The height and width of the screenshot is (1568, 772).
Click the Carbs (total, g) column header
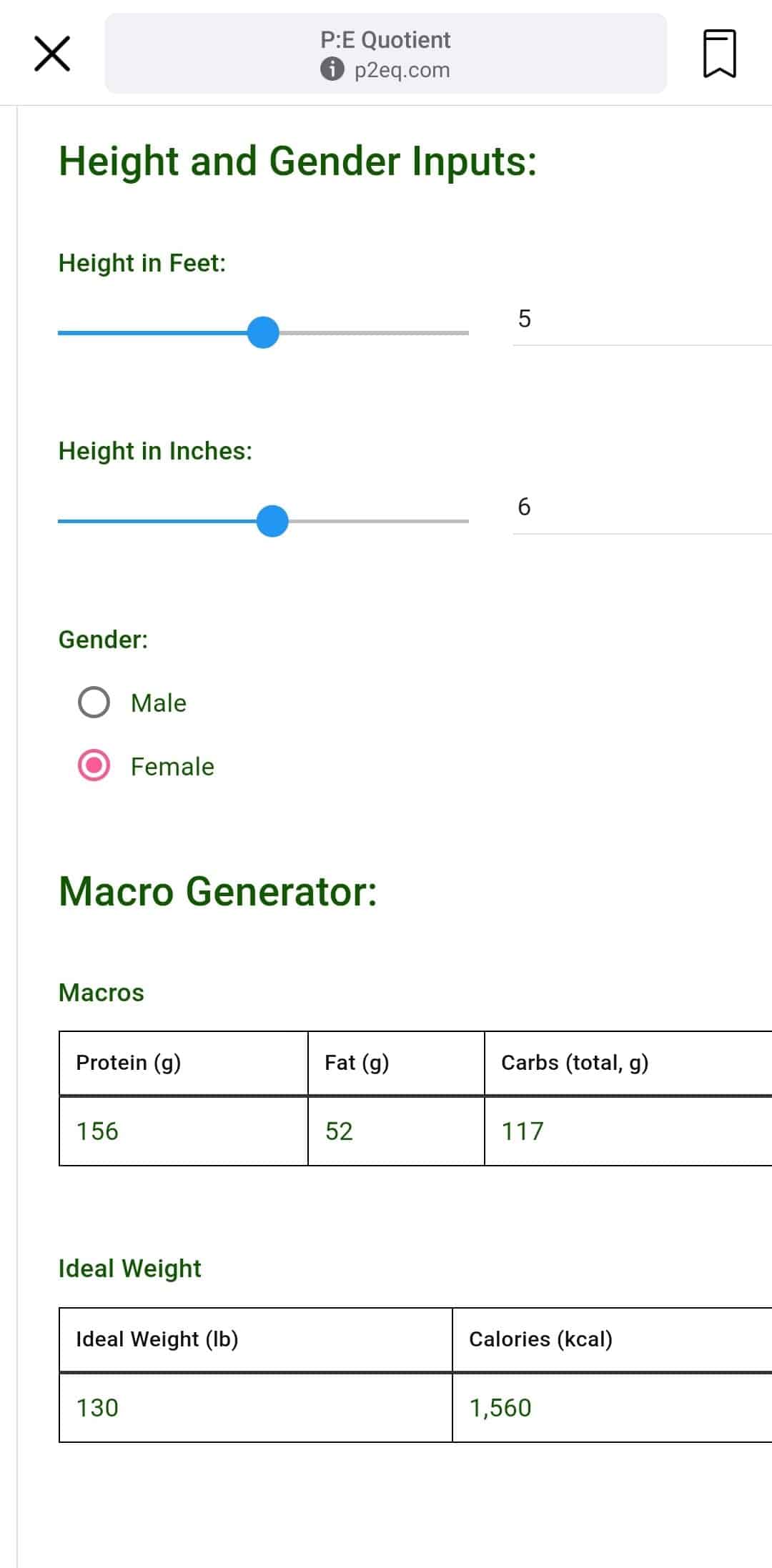[x=628, y=1063]
